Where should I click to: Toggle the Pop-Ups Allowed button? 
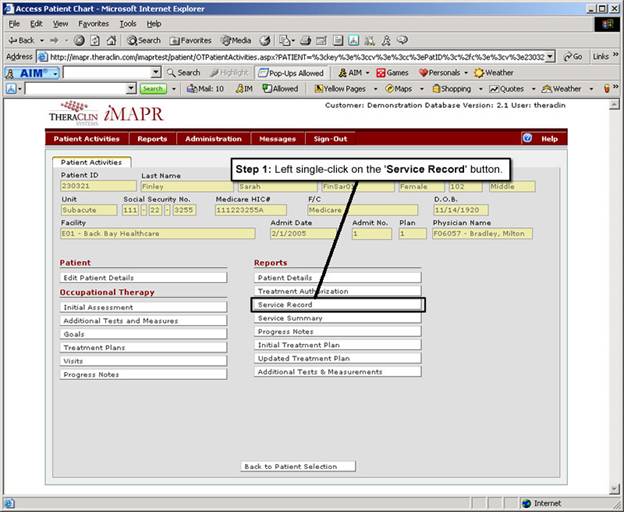(290, 73)
